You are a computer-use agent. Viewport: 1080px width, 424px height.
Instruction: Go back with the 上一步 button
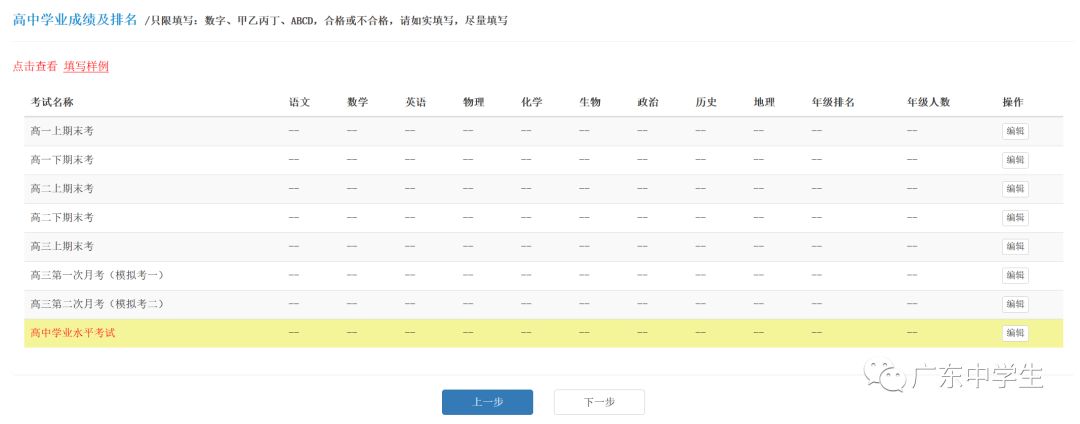tap(487, 403)
